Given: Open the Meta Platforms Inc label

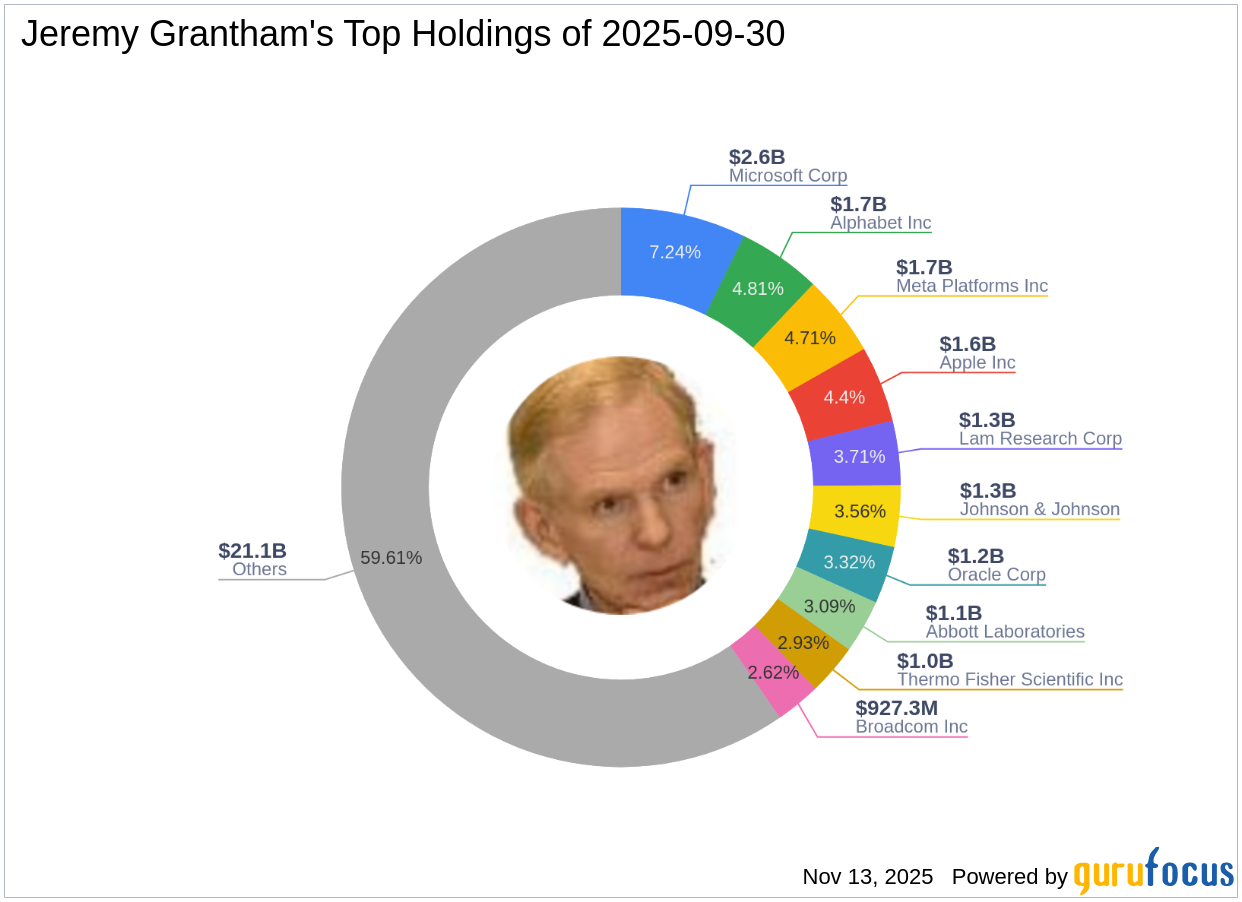Looking at the screenshot, I should point(971,286).
